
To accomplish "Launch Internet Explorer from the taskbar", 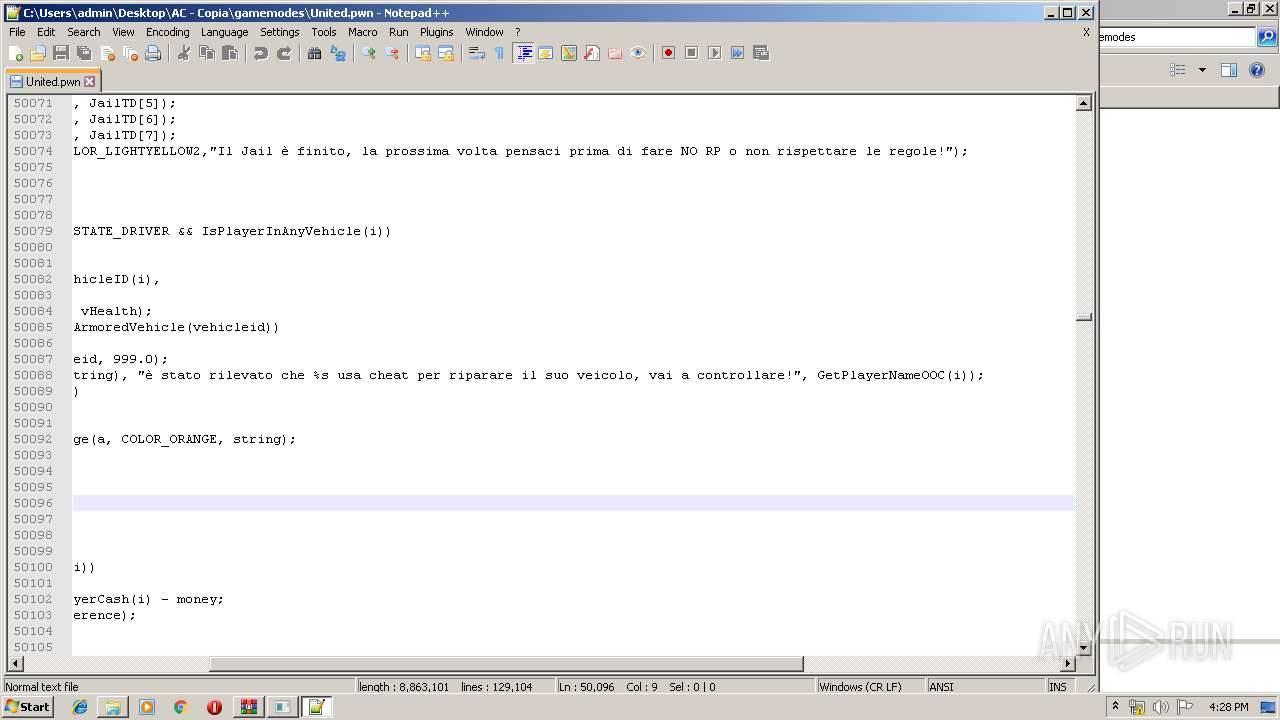I will pos(80,707).
